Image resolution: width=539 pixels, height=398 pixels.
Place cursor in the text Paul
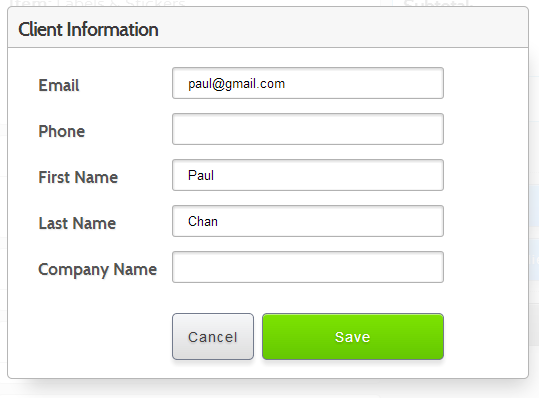pos(201,175)
